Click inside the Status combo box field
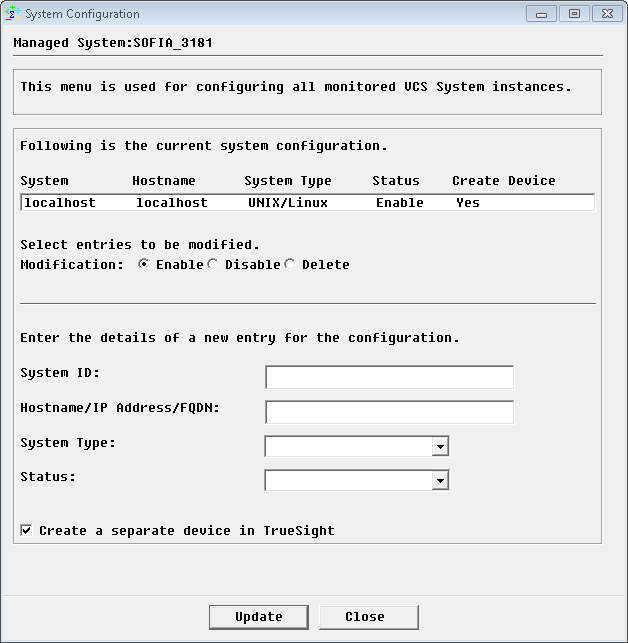The image size is (628, 643). (x=348, y=481)
